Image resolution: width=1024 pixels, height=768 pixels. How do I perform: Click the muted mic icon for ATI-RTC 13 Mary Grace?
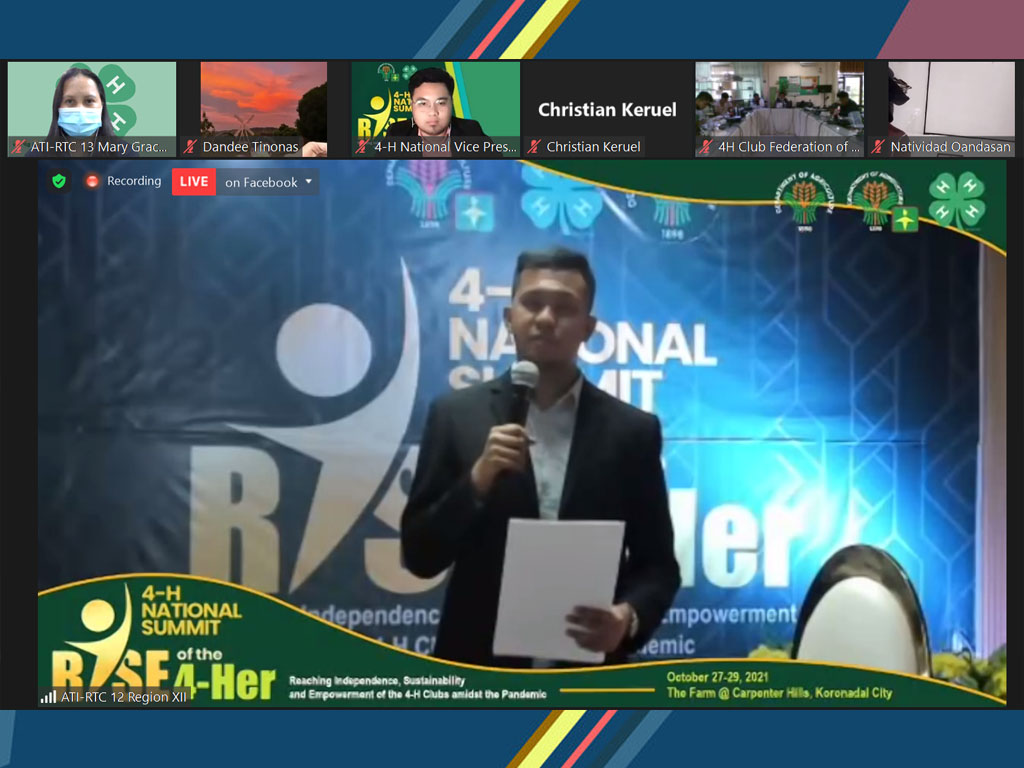[x=18, y=147]
